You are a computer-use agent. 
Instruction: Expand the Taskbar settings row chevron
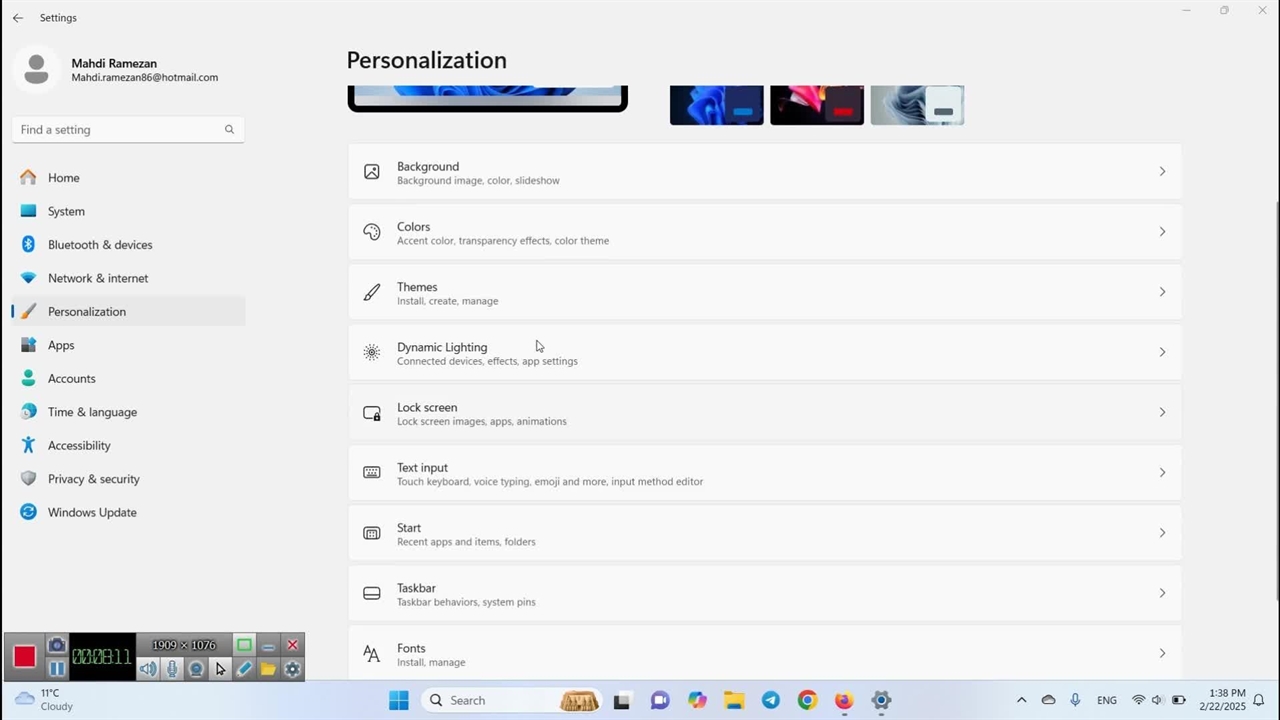coord(1162,593)
